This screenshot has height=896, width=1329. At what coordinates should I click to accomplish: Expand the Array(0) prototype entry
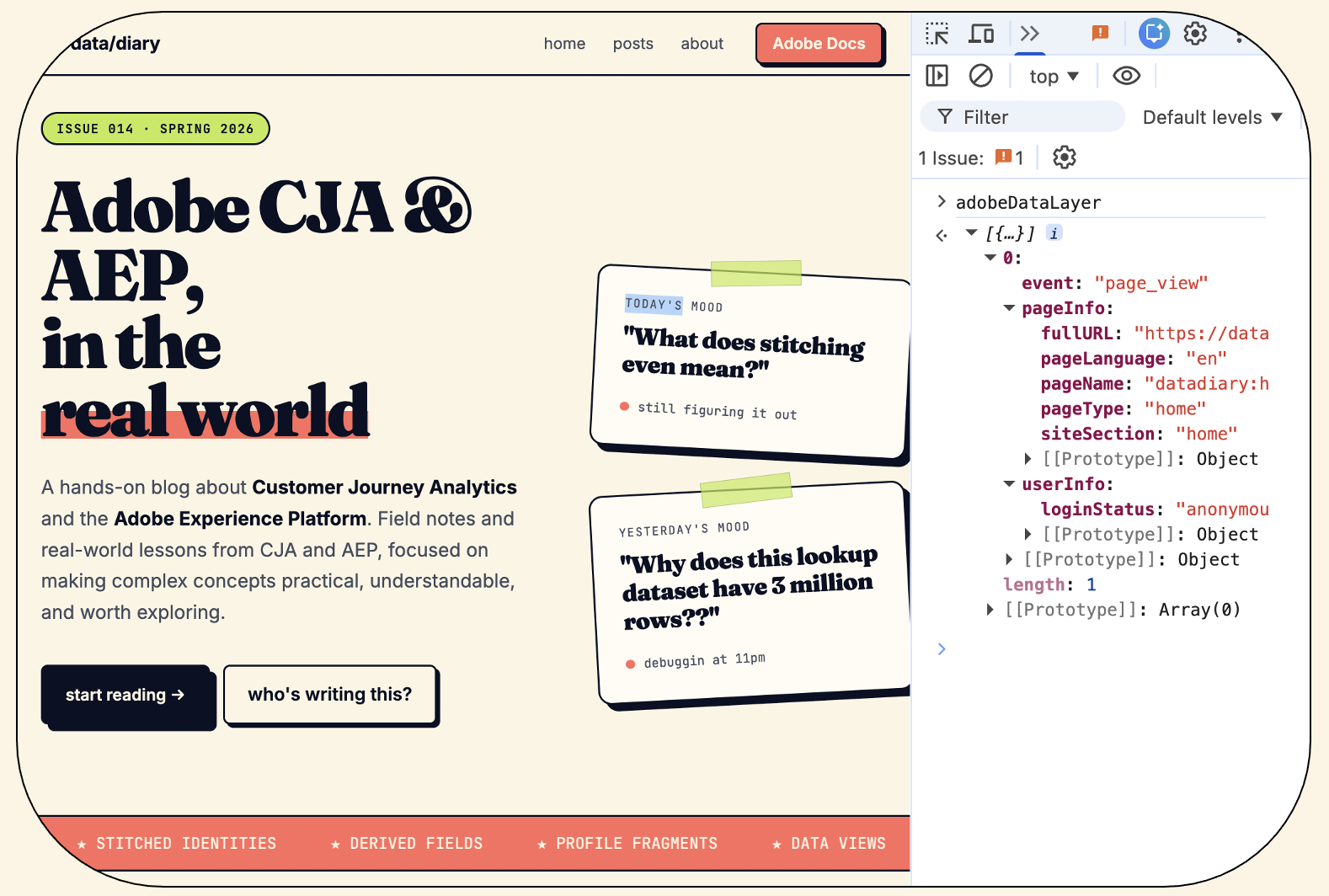click(990, 610)
